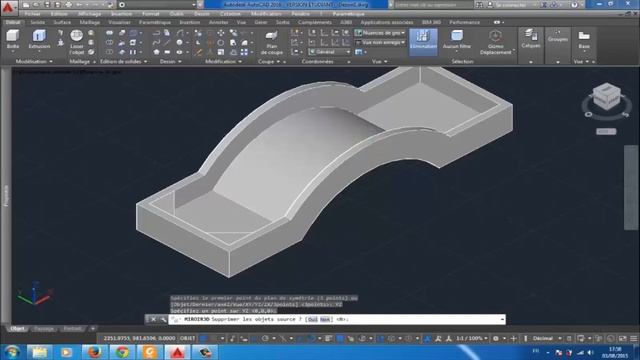Open the 1:1 / 100% annotation scale dropdown
This screenshot has height=360, width=640.
click(x=471, y=338)
